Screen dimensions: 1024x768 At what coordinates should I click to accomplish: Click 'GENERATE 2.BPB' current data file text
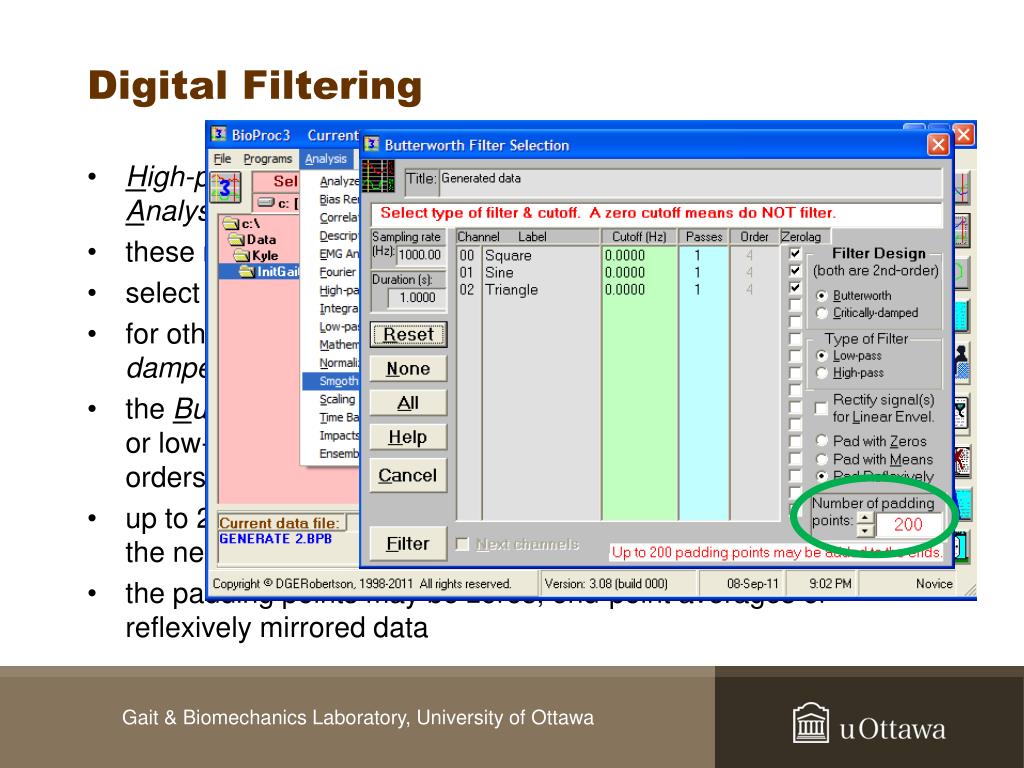[276, 539]
